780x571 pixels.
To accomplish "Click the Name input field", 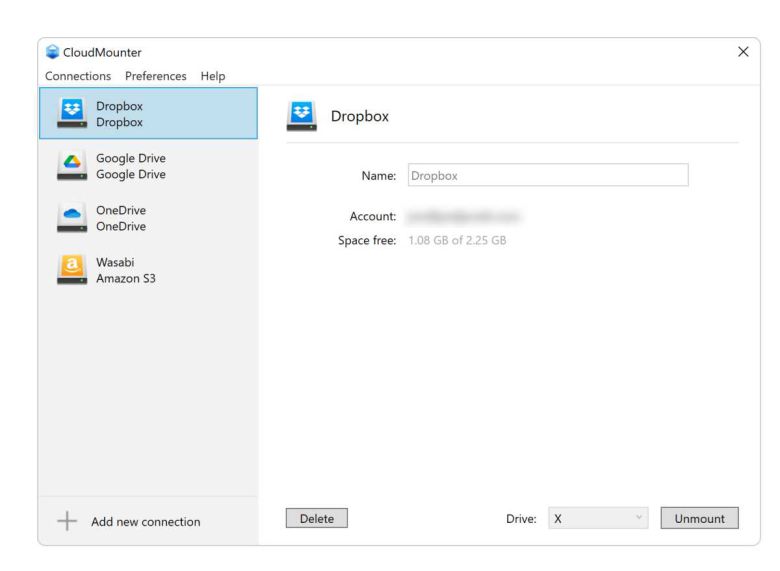I will click(548, 175).
